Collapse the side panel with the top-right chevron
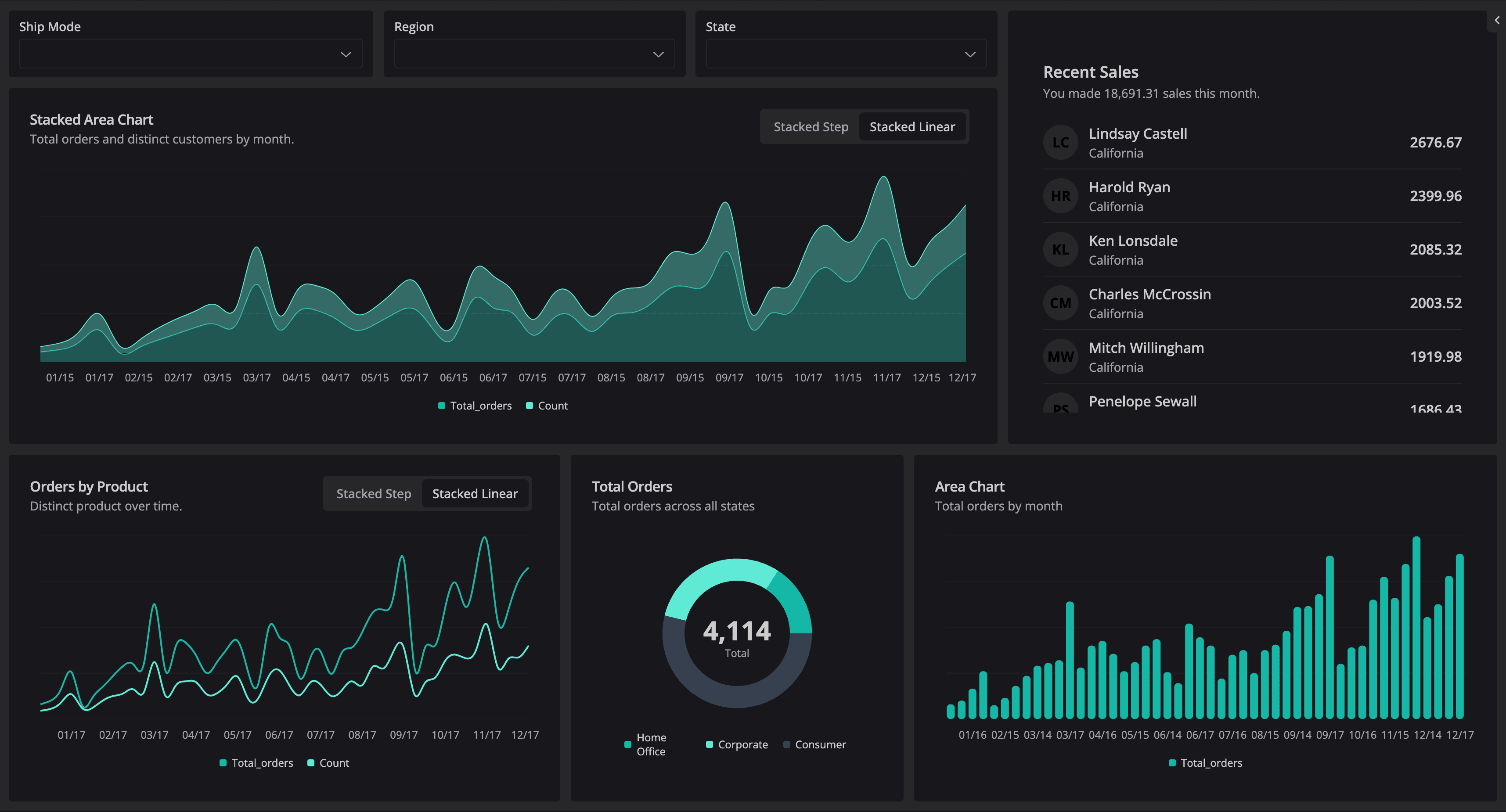This screenshot has height=812, width=1506. [1497, 21]
